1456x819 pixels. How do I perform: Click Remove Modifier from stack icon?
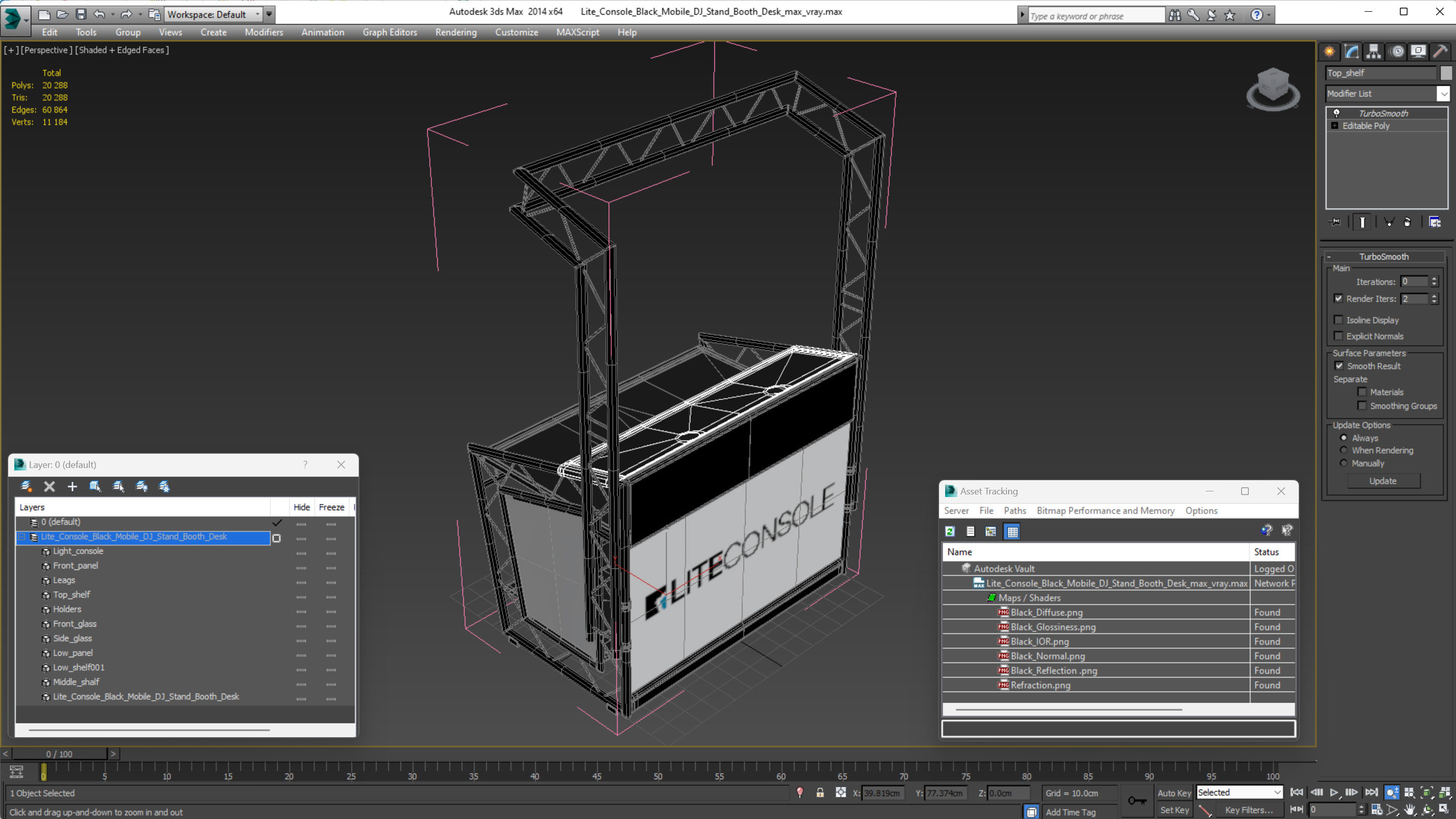pos(1408,222)
